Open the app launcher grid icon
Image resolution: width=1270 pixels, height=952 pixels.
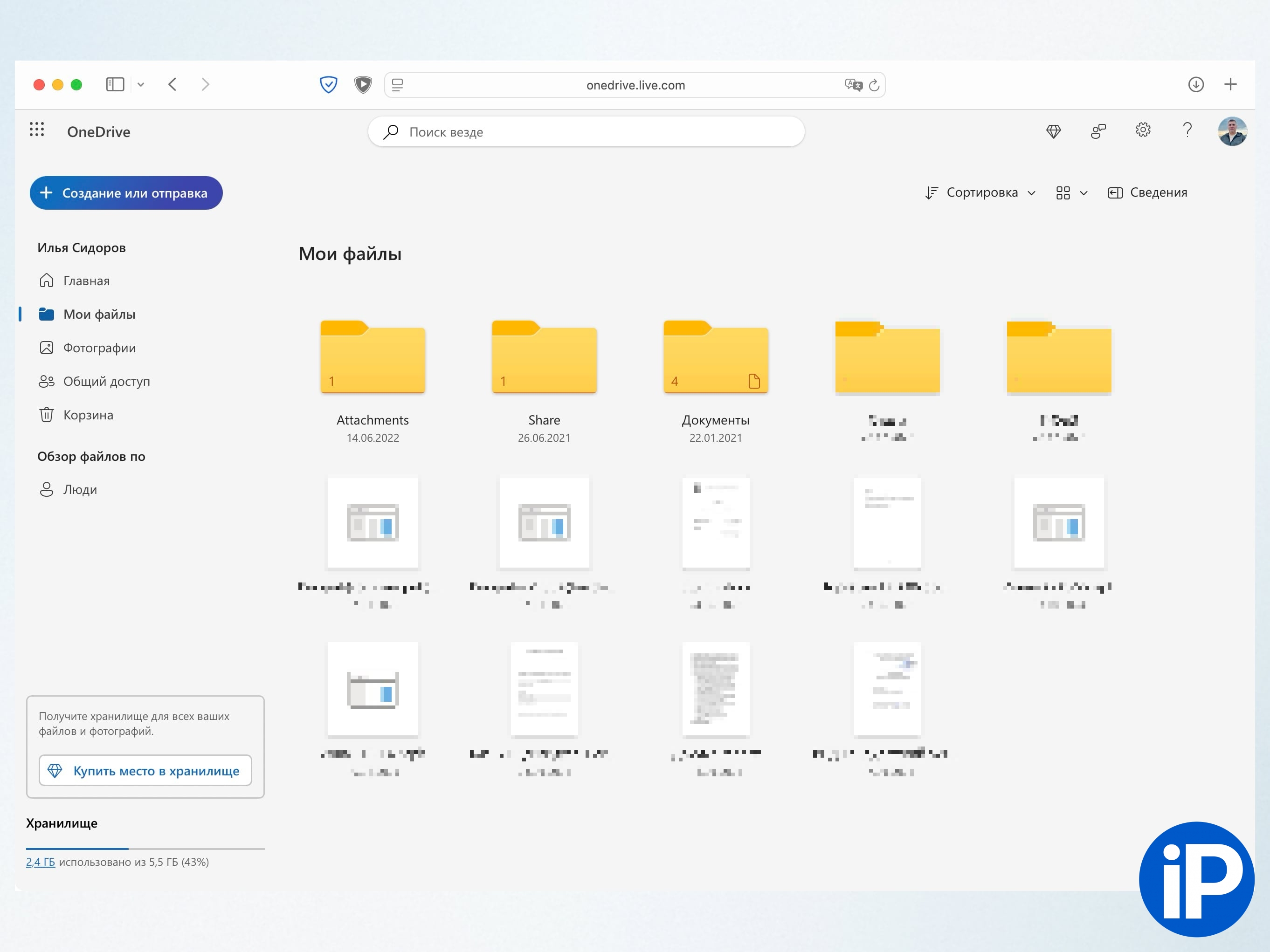(37, 130)
